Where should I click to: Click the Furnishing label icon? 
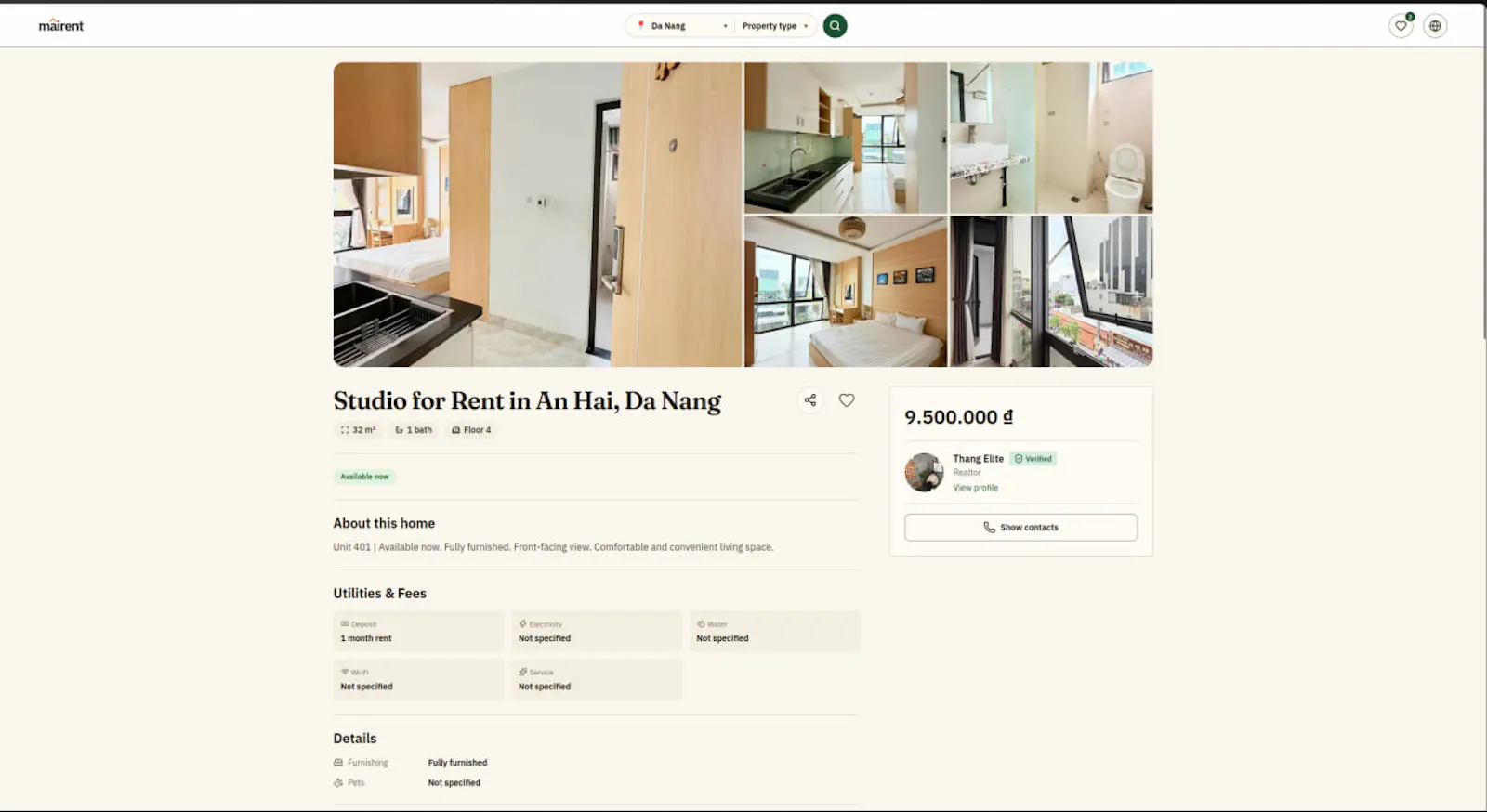coord(338,763)
